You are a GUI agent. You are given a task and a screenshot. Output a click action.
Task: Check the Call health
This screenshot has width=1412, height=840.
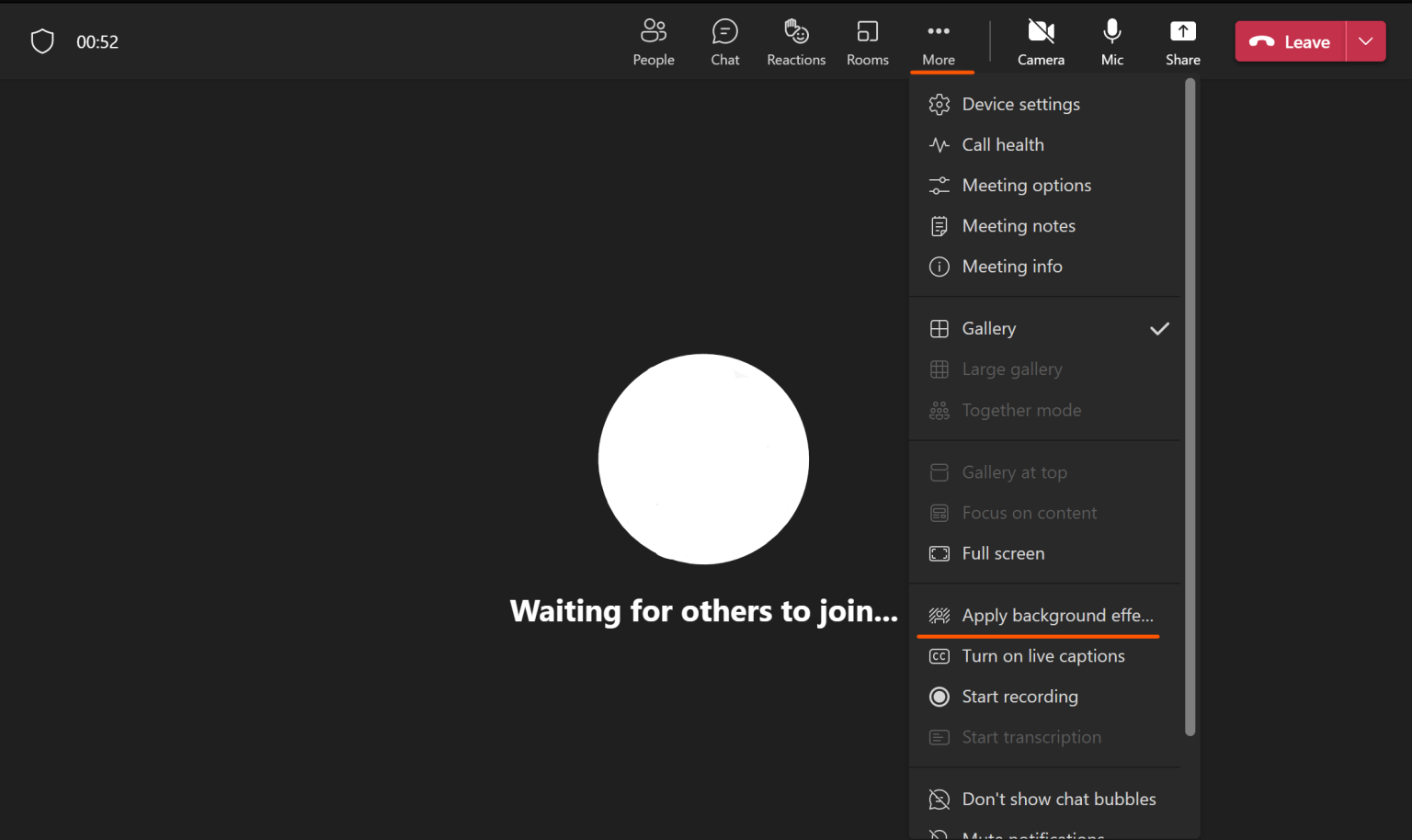(1002, 144)
